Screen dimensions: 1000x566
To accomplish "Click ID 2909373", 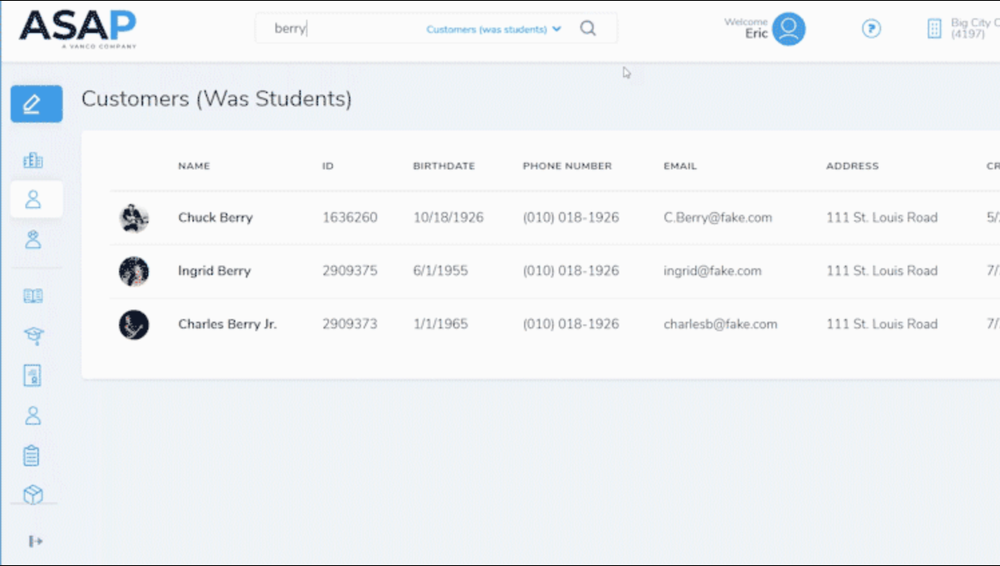I will pyautogui.click(x=349, y=324).
